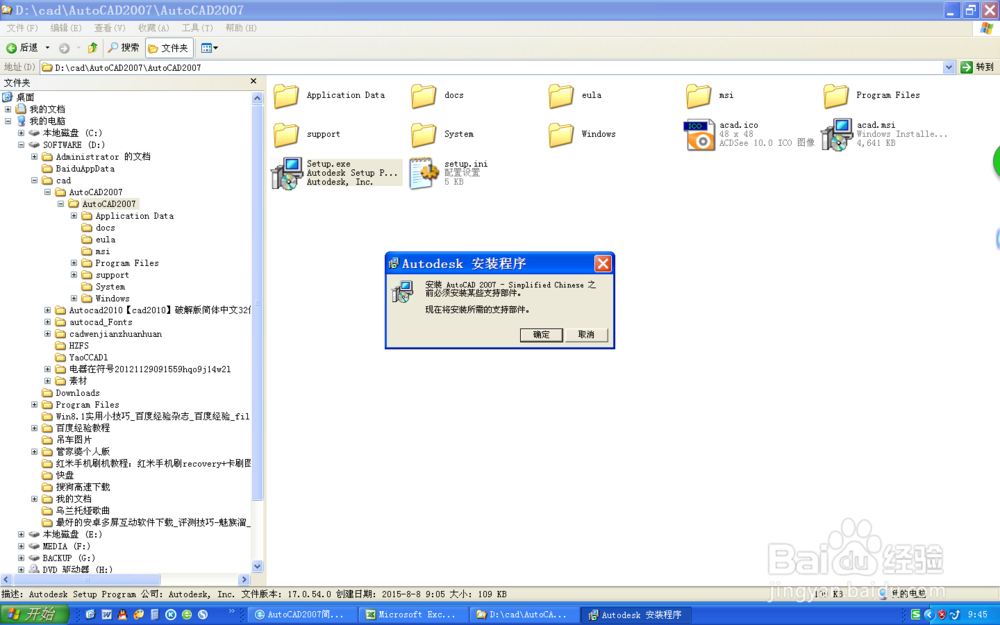
Task: Expand 本地磁盘 (C:) tree node
Action: click(x=21, y=133)
